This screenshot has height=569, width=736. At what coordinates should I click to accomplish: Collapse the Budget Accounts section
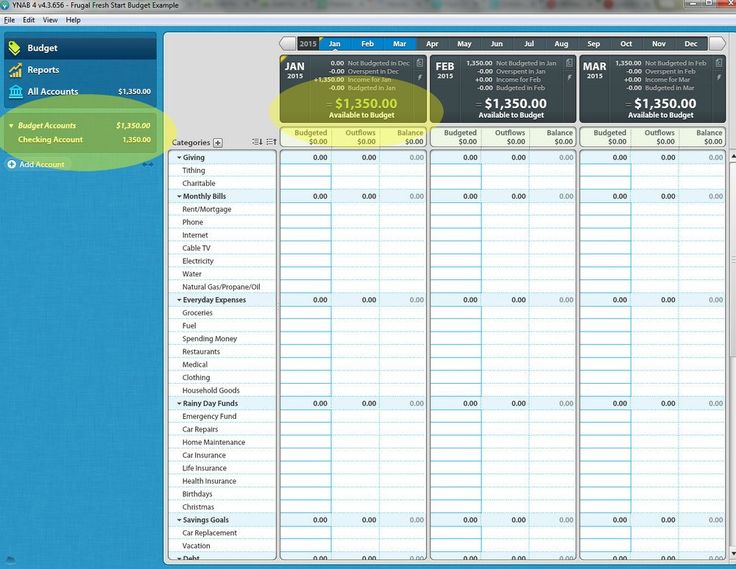point(11,126)
